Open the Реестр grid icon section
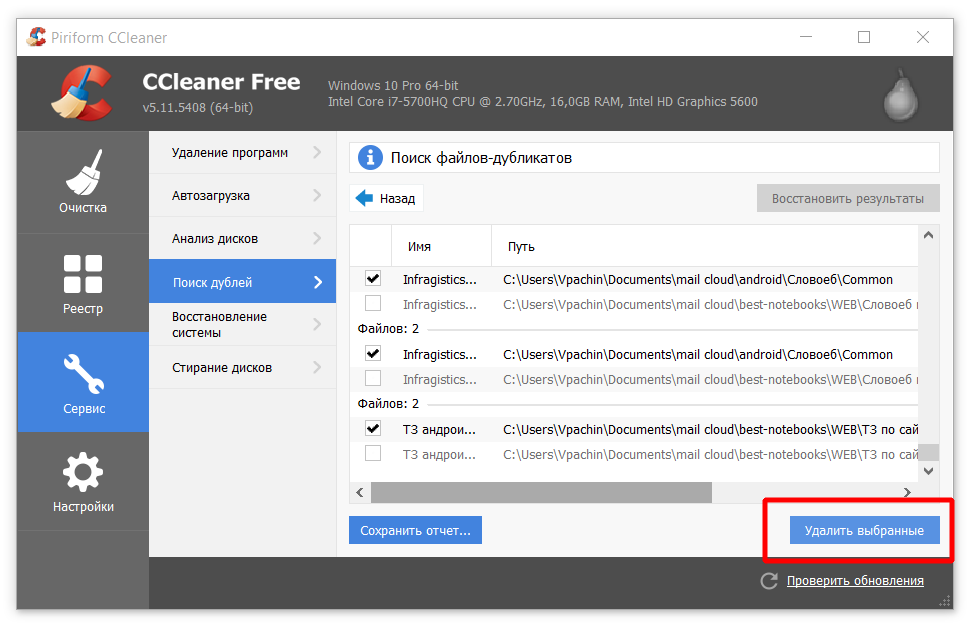The height and width of the screenshot is (632, 969). coord(83,274)
